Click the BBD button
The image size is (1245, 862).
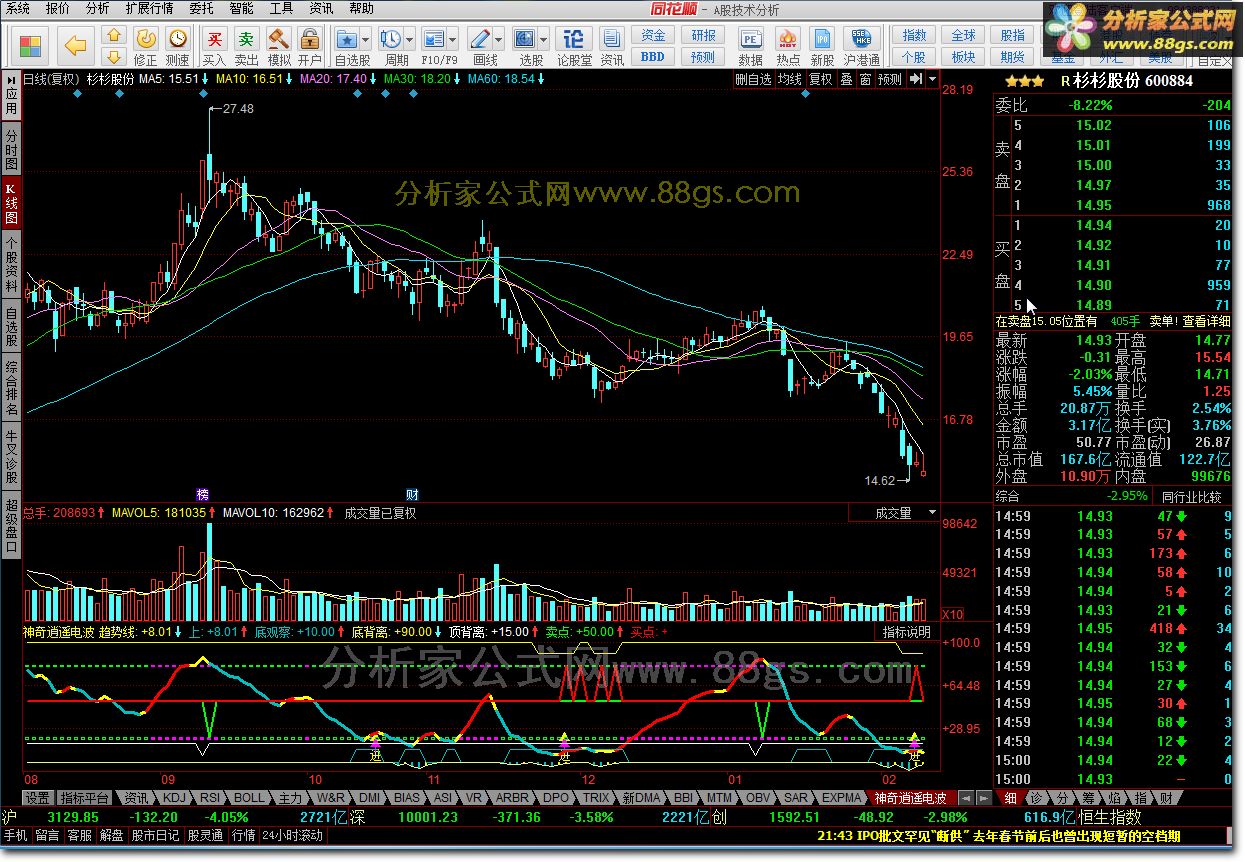(654, 57)
